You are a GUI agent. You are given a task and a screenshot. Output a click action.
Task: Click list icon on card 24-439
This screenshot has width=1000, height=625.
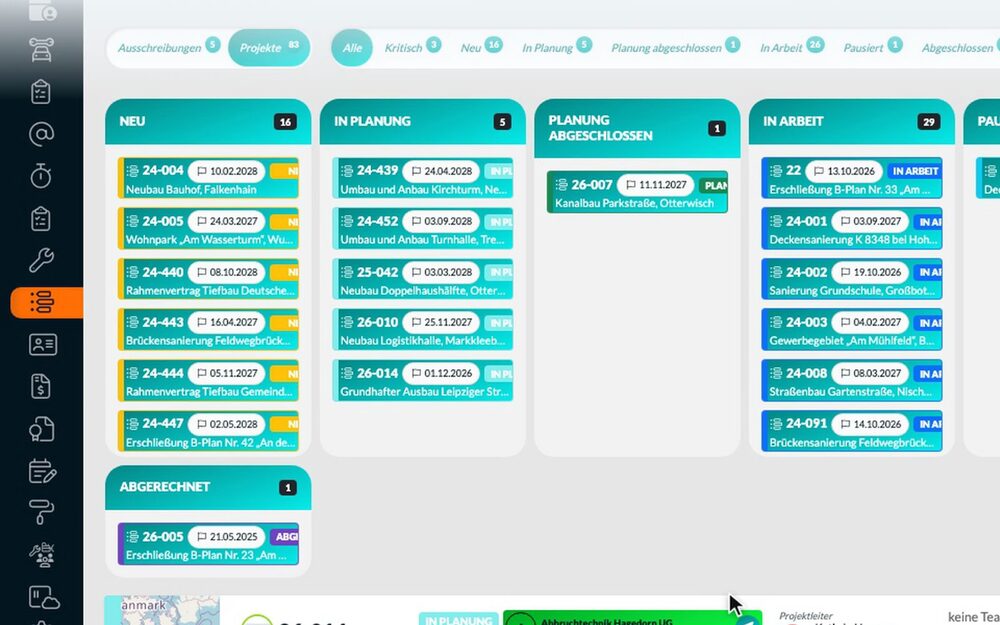pyautogui.click(x=347, y=171)
